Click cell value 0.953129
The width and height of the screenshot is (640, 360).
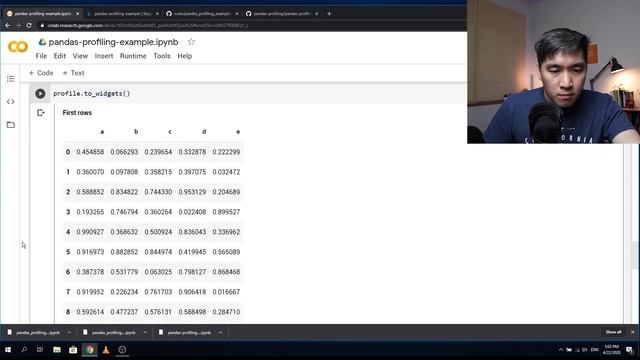(192, 192)
